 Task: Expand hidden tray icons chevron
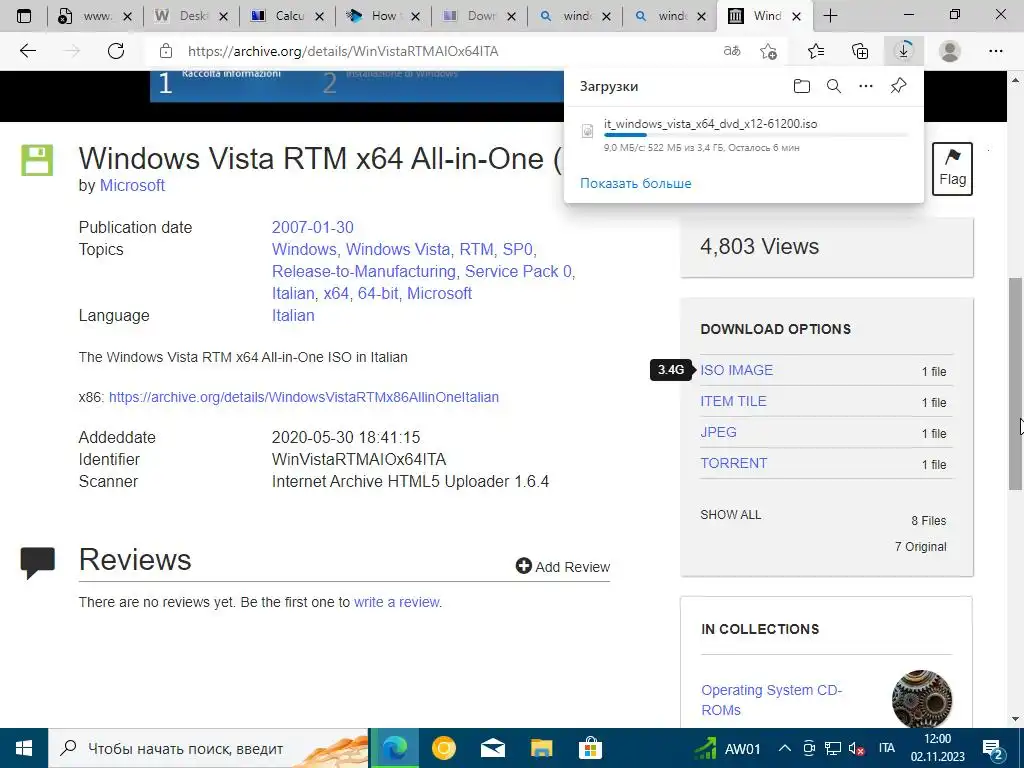tap(785, 748)
